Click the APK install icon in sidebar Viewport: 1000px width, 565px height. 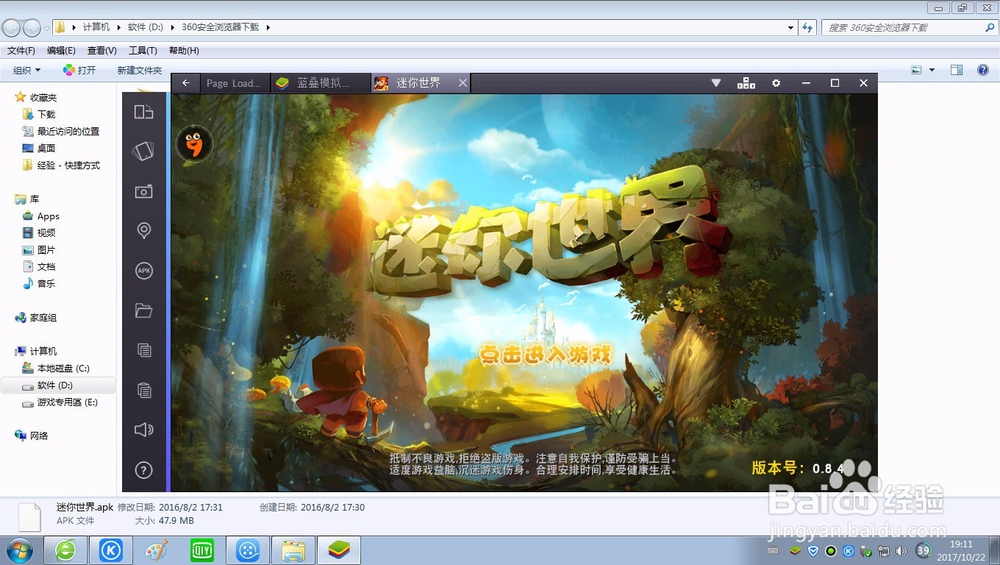144,270
